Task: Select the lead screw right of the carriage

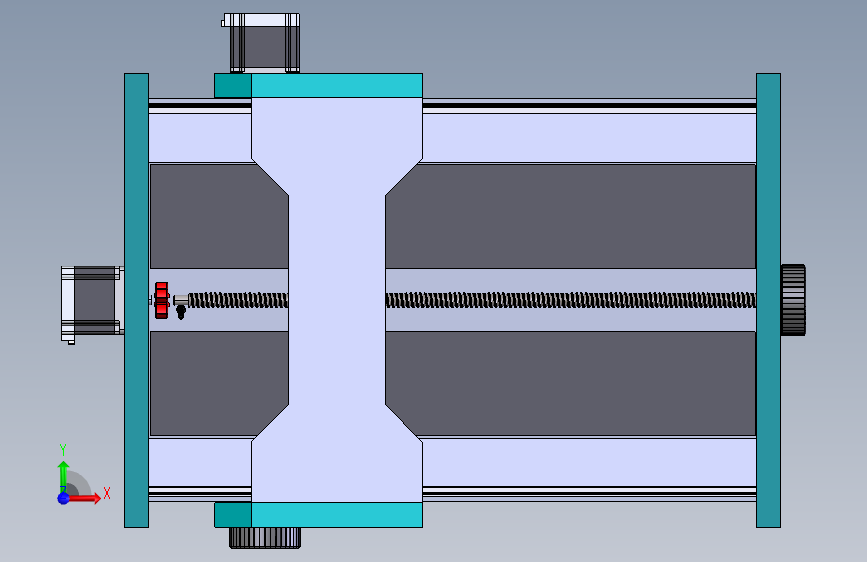Action: 571,300
